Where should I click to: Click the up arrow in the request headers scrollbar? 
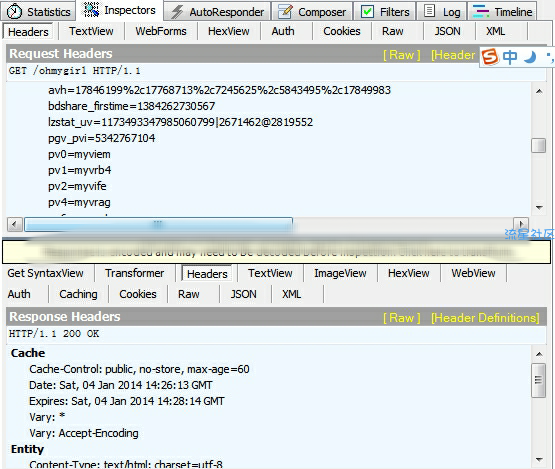539,92
